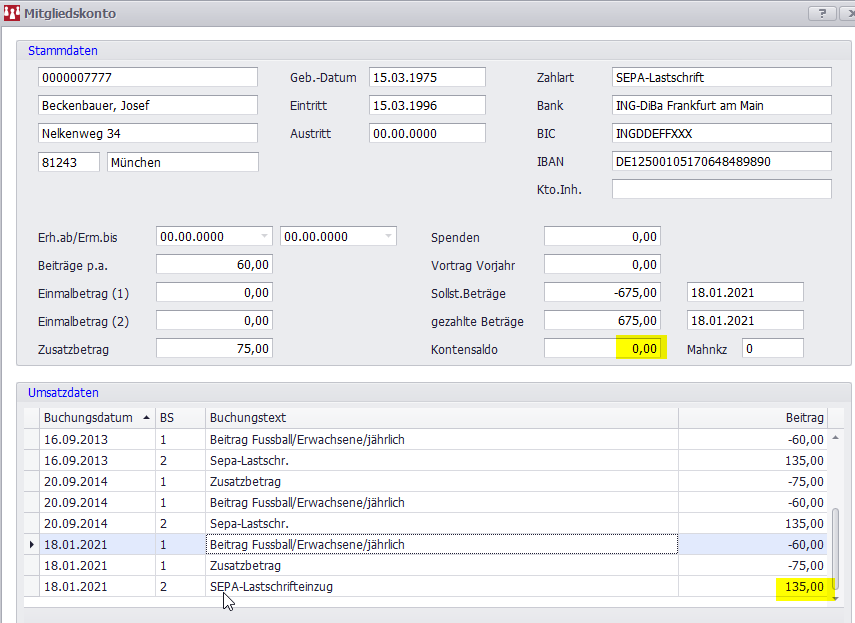855x623 pixels.
Task: Click the scroll up arrow in Umsatzdaten
Action: [837, 438]
